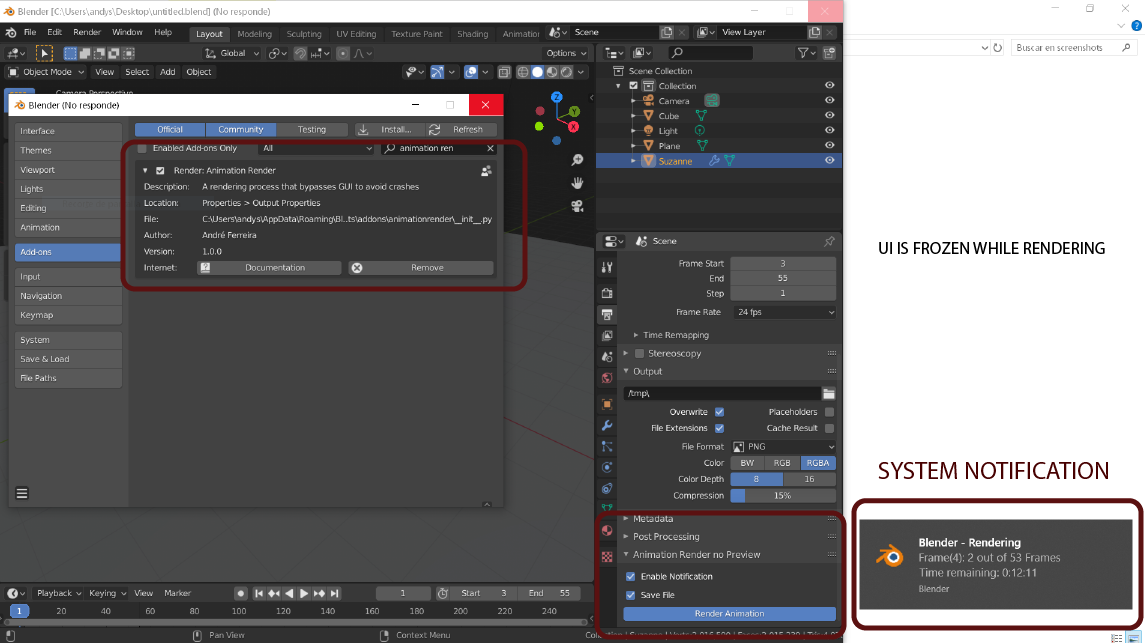
Task: Toggle the X-ray view icon
Action: click(x=504, y=72)
